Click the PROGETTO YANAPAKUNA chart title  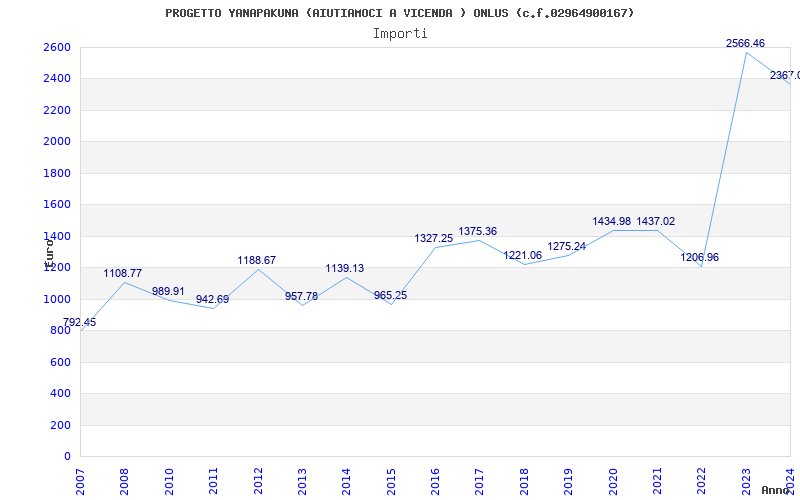point(400,13)
